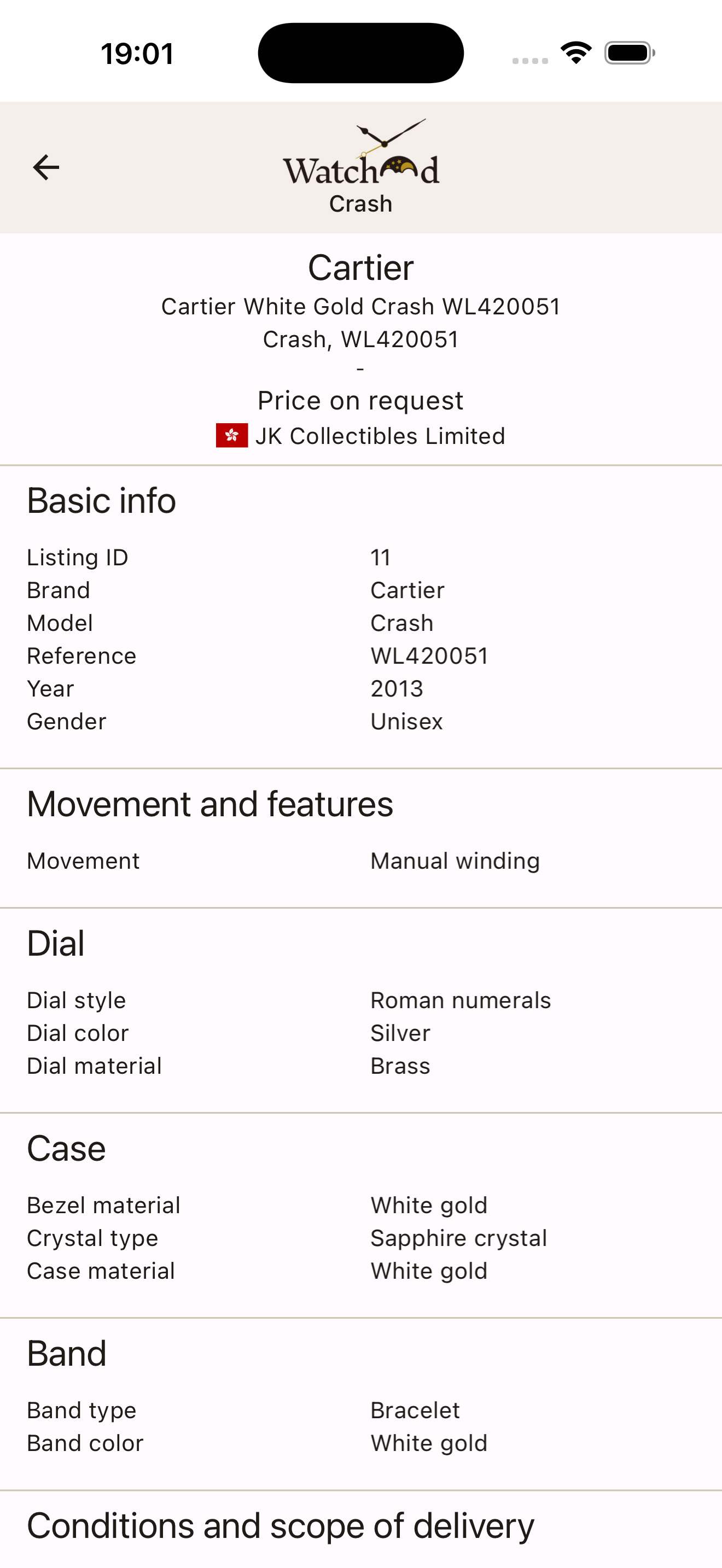Tap the 19:01 clock in status bar
The height and width of the screenshot is (1568, 722).
(x=138, y=54)
